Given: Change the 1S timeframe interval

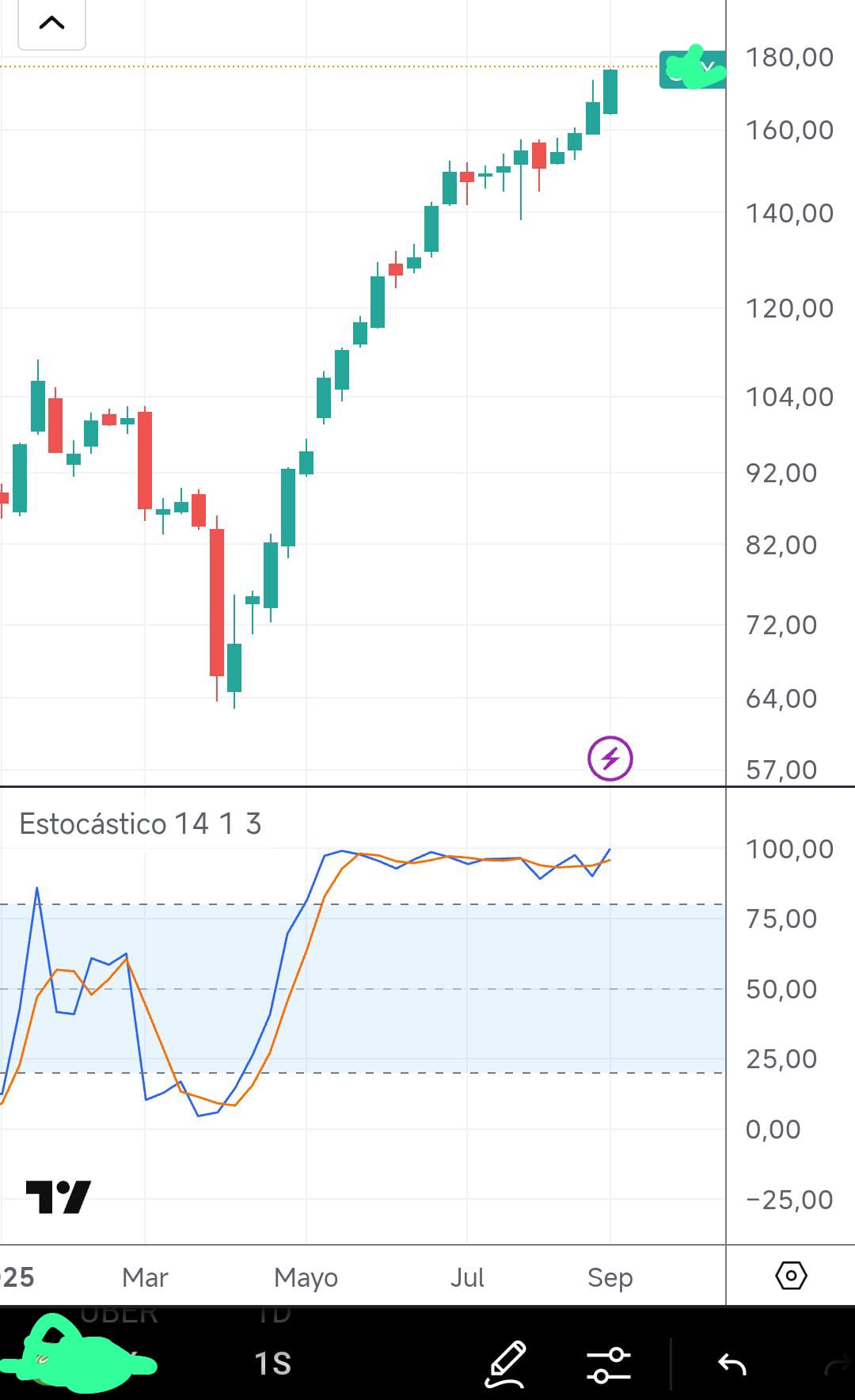Looking at the screenshot, I should pyautogui.click(x=272, y=1364).
